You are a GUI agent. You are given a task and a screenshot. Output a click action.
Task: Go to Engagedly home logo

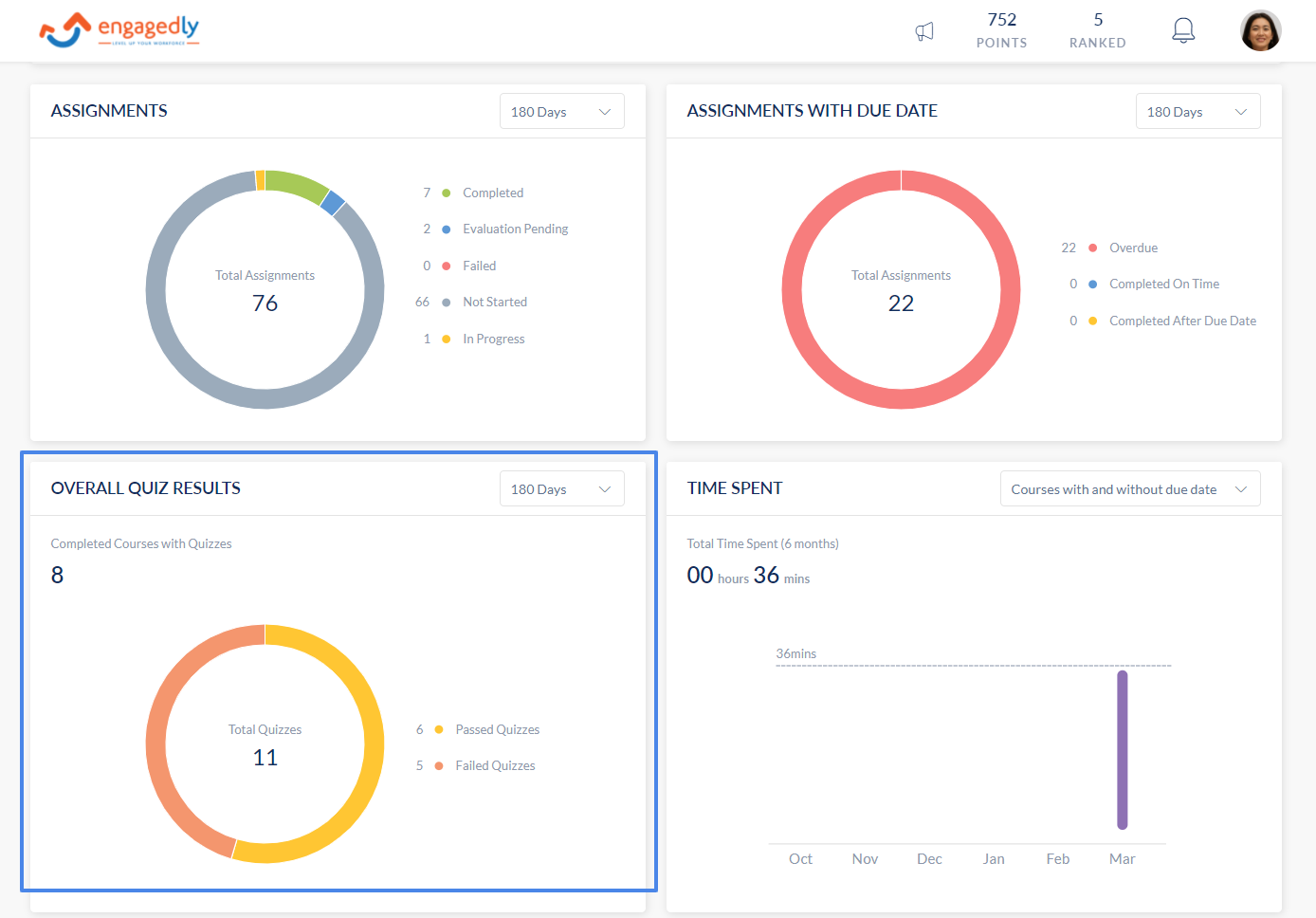[x=119, y=30]
